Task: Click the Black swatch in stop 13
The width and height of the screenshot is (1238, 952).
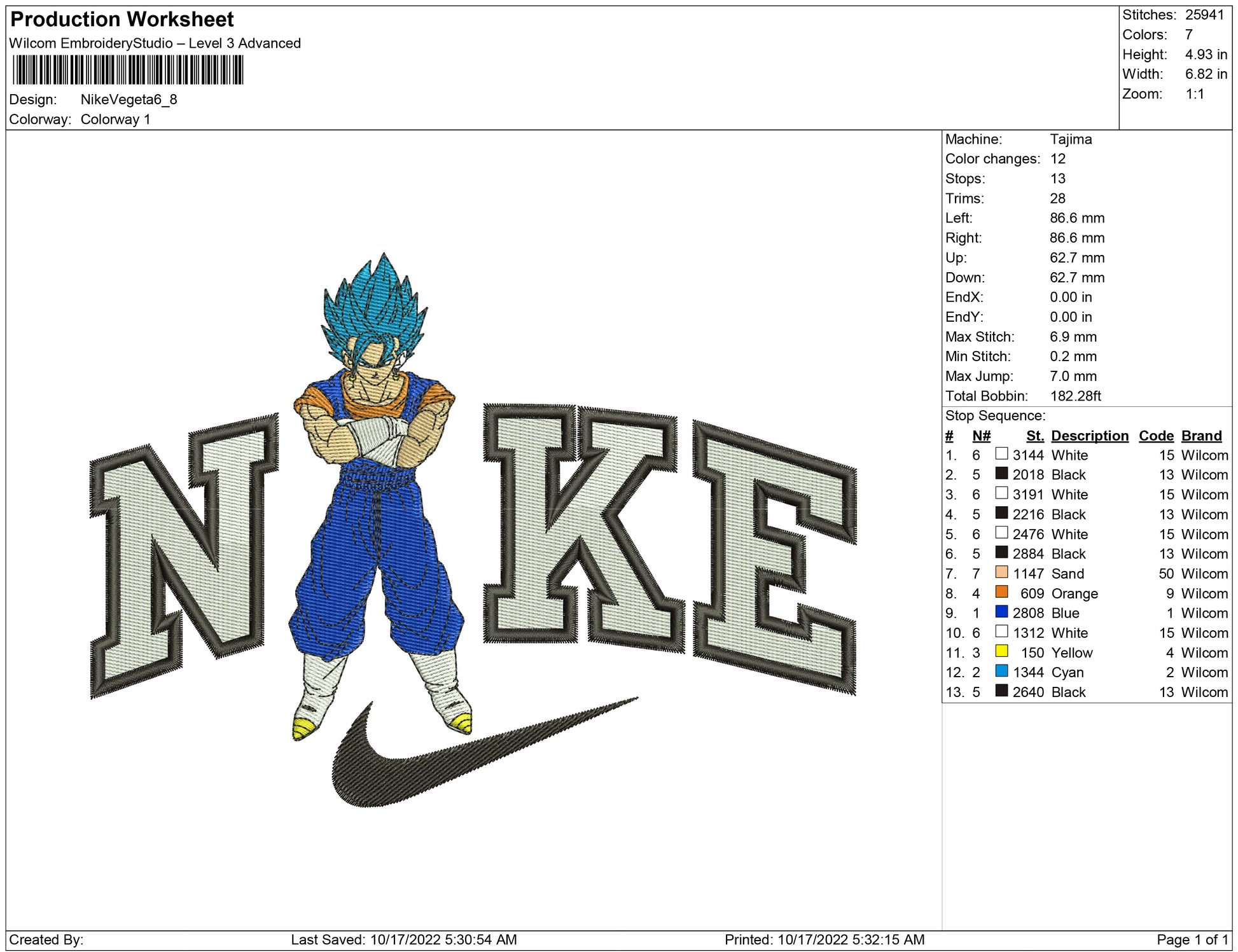Action: click(1001, 691)
